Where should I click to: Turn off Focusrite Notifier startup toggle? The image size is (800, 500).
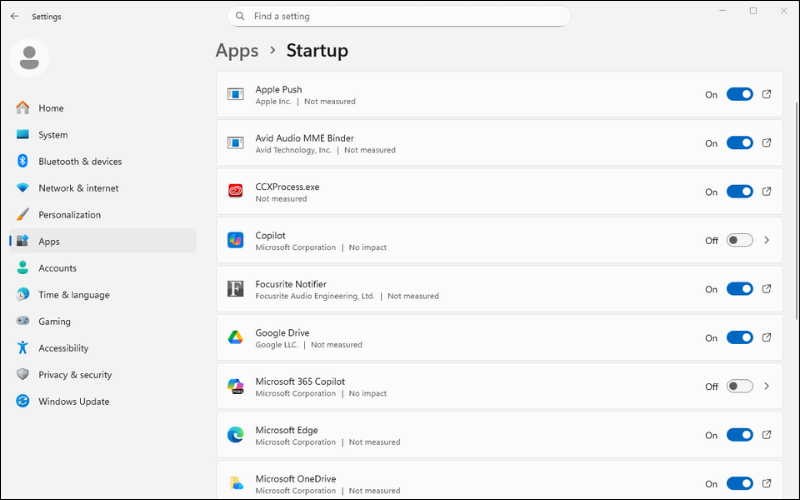pos(739,289)
